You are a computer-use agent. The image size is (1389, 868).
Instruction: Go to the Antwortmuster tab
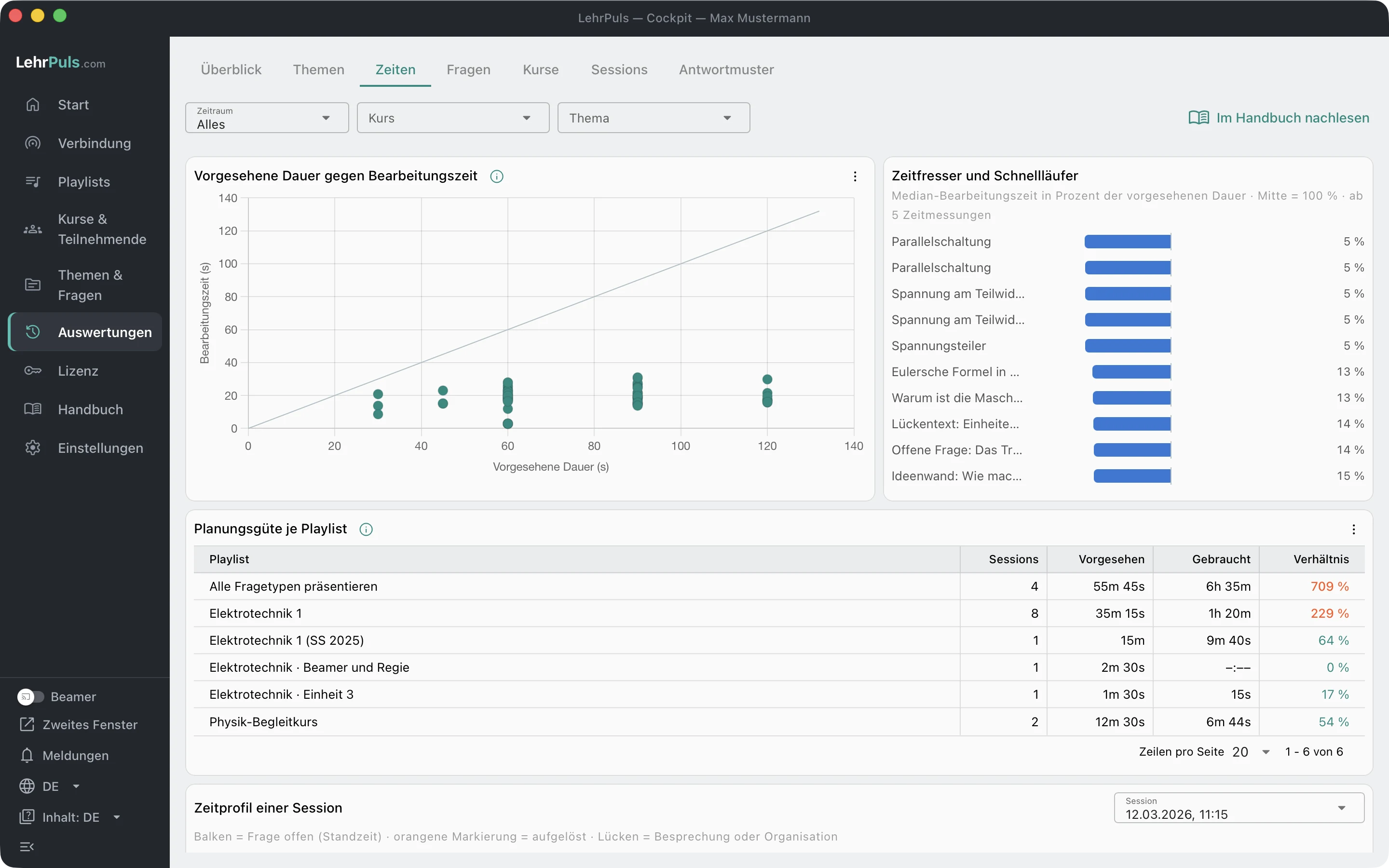point(726,69)
